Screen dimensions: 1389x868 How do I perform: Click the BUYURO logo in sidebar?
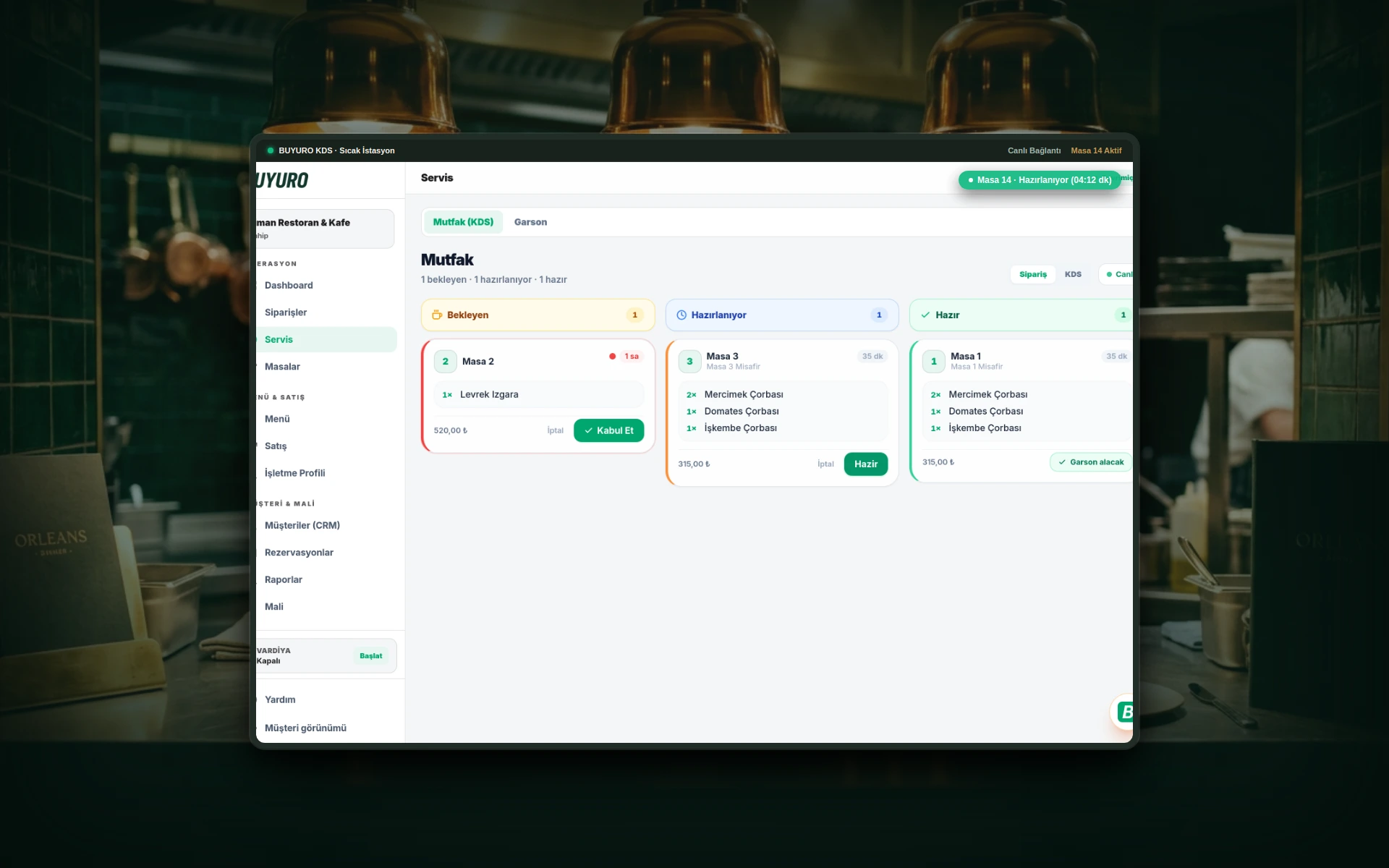pos(282,180)
